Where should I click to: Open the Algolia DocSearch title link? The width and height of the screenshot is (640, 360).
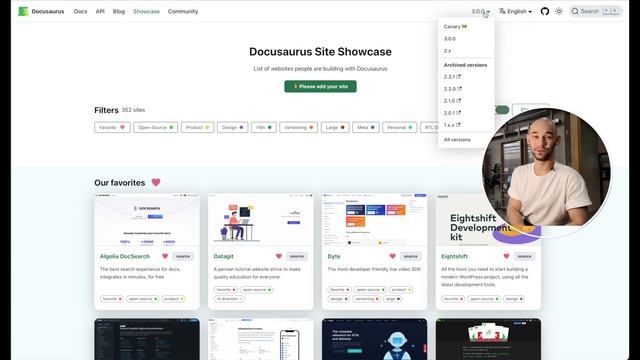point(125,256)
